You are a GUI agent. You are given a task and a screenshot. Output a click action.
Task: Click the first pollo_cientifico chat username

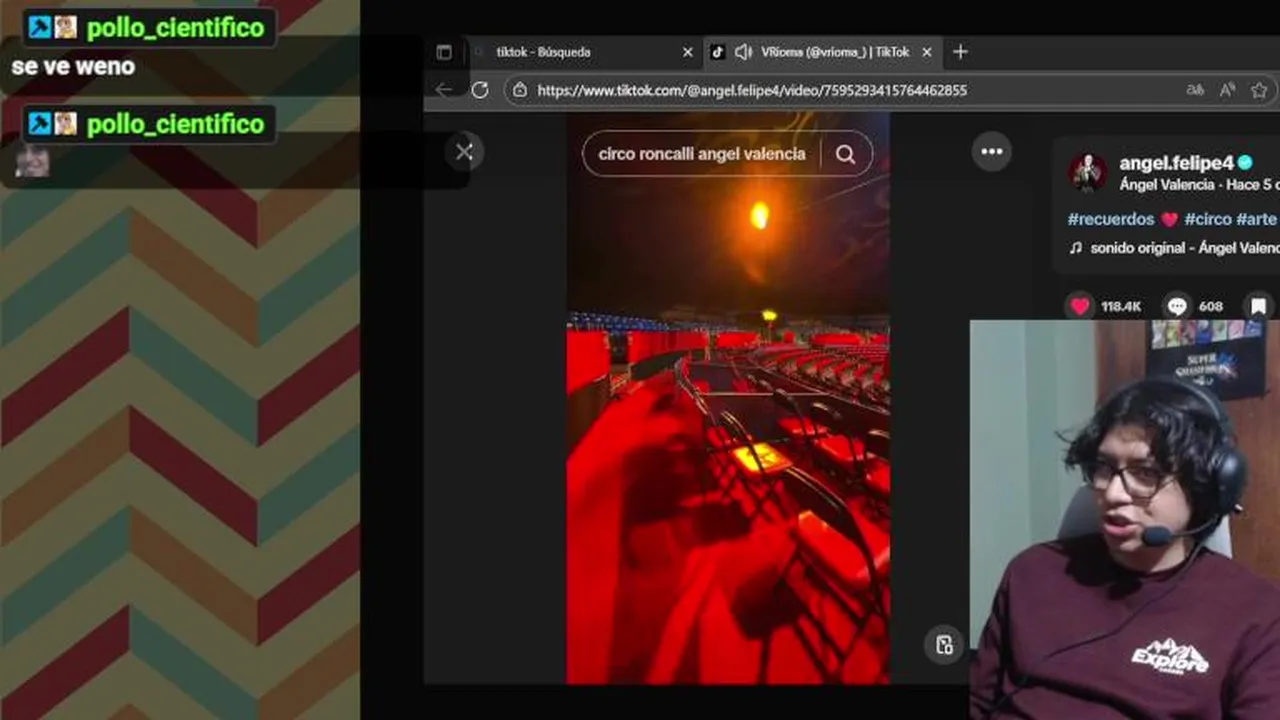(x=175, y=28)
